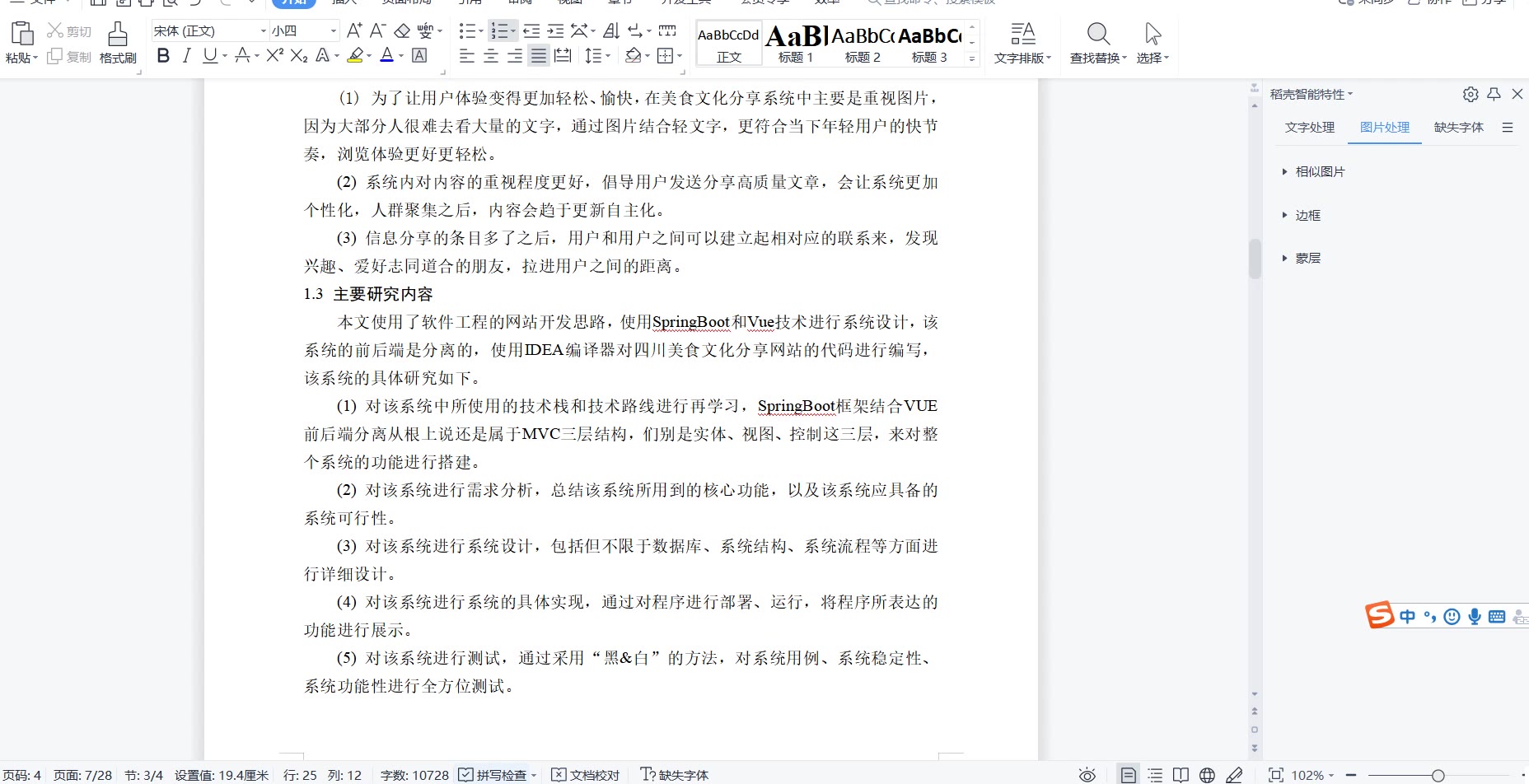The image size is (1529, 784).
Task: Click the Paste (粘贴) clipboard icon
Action: tap(22, 34)
